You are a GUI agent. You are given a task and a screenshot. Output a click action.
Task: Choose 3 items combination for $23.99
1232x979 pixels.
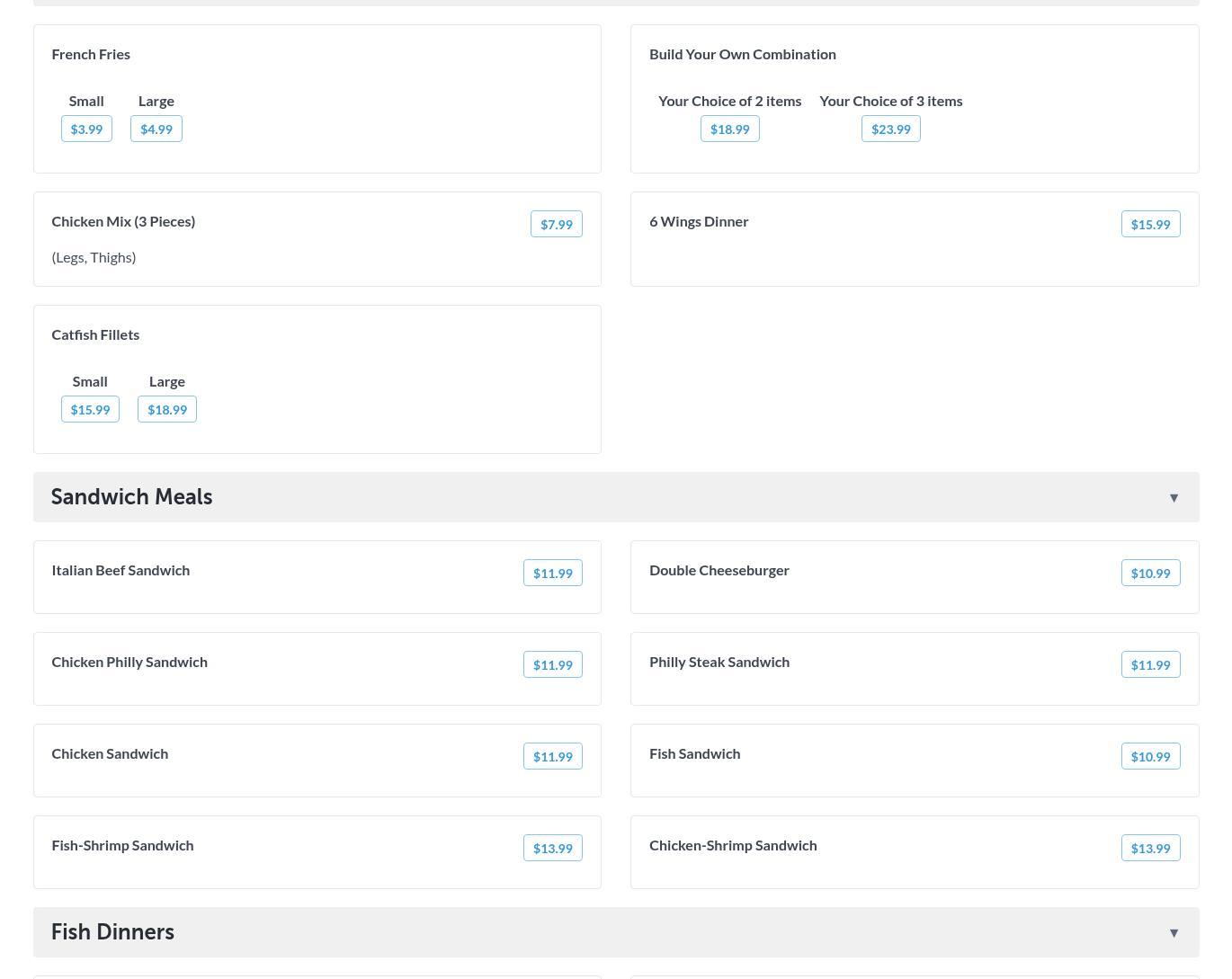point(890,129)
